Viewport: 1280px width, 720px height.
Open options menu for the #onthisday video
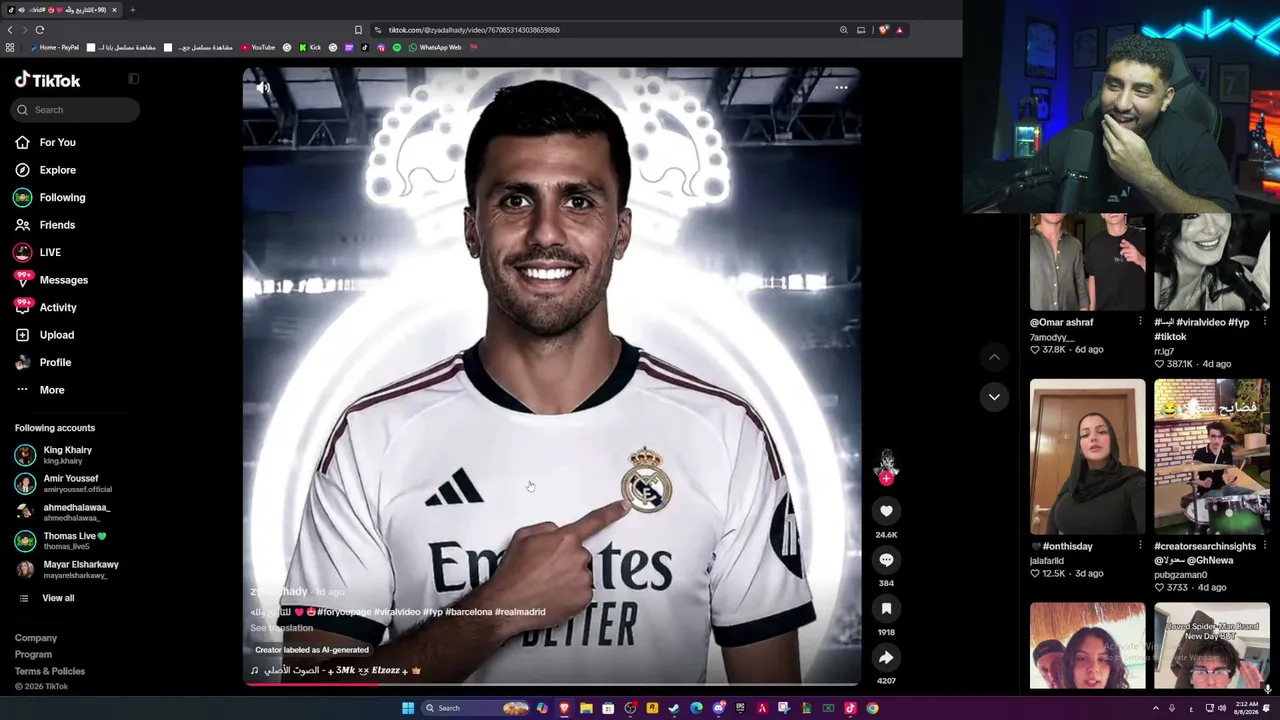click(x=1140, y=546)
